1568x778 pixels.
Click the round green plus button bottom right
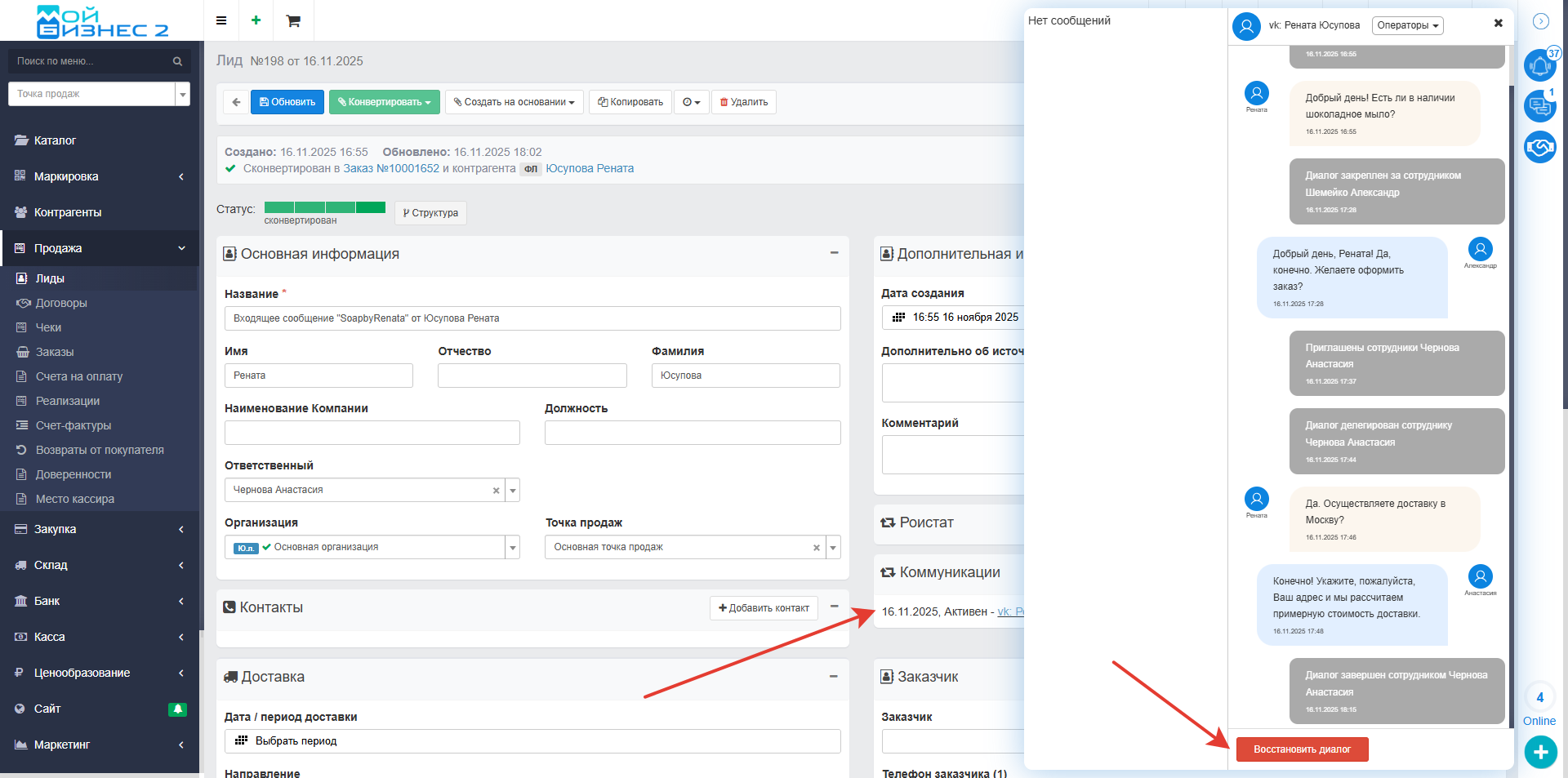tap(1540, 752)
